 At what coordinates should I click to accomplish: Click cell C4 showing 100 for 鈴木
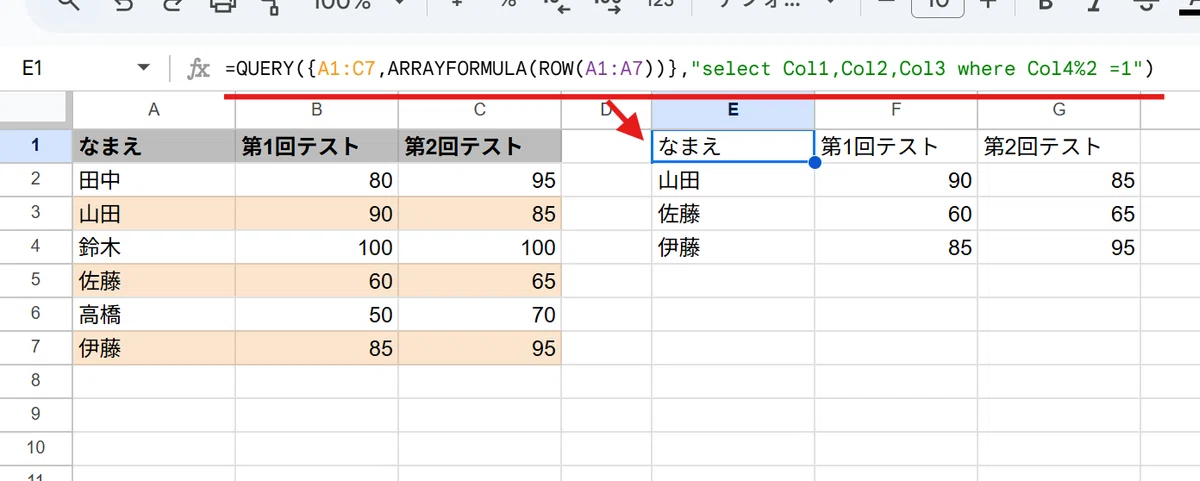click(x=479, y=247)
